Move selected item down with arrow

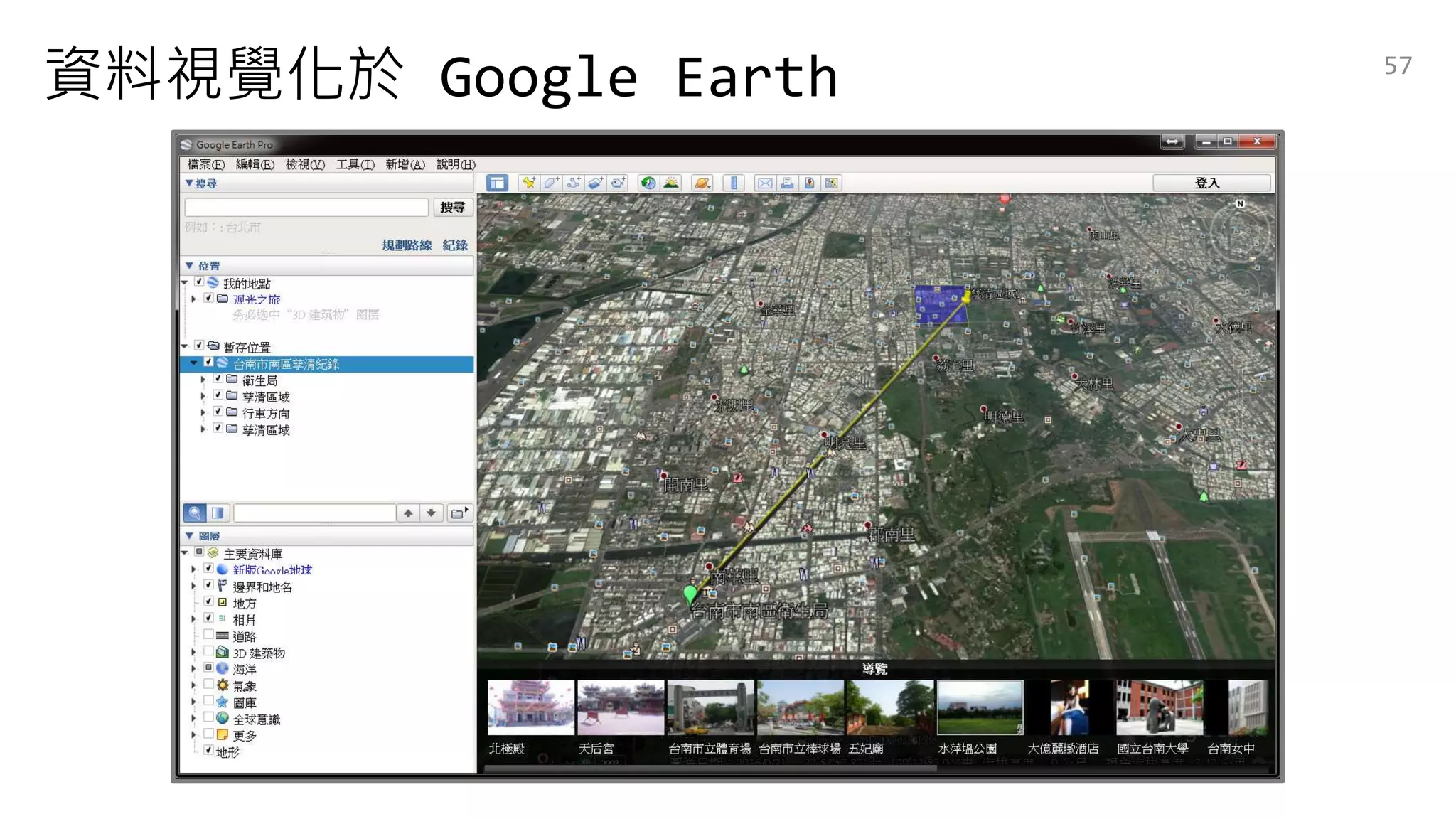click(431, 513)
